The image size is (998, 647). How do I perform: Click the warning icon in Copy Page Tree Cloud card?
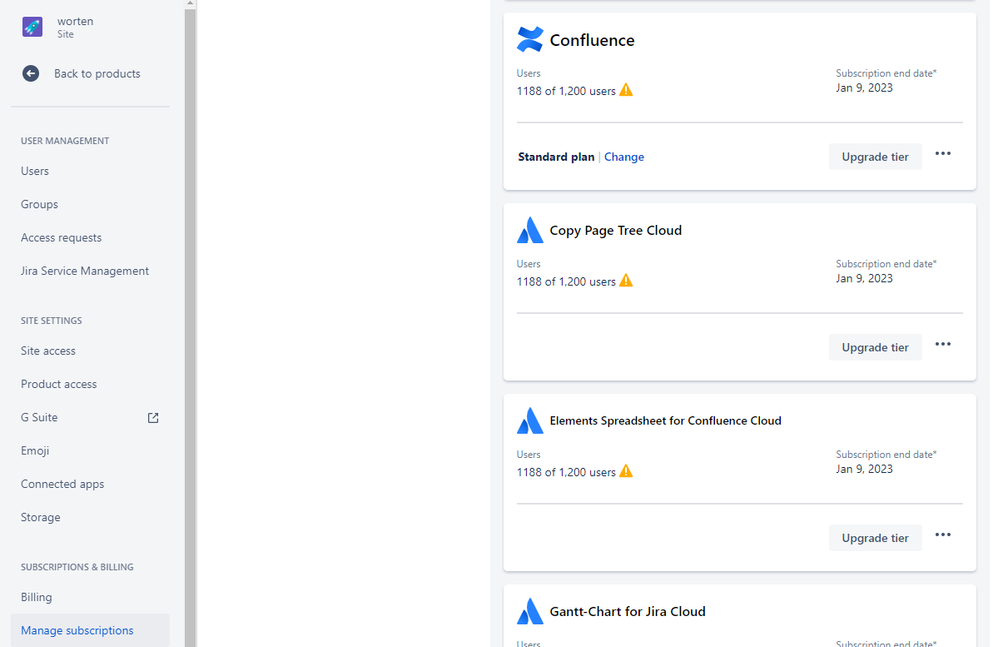tap(626, 281)
